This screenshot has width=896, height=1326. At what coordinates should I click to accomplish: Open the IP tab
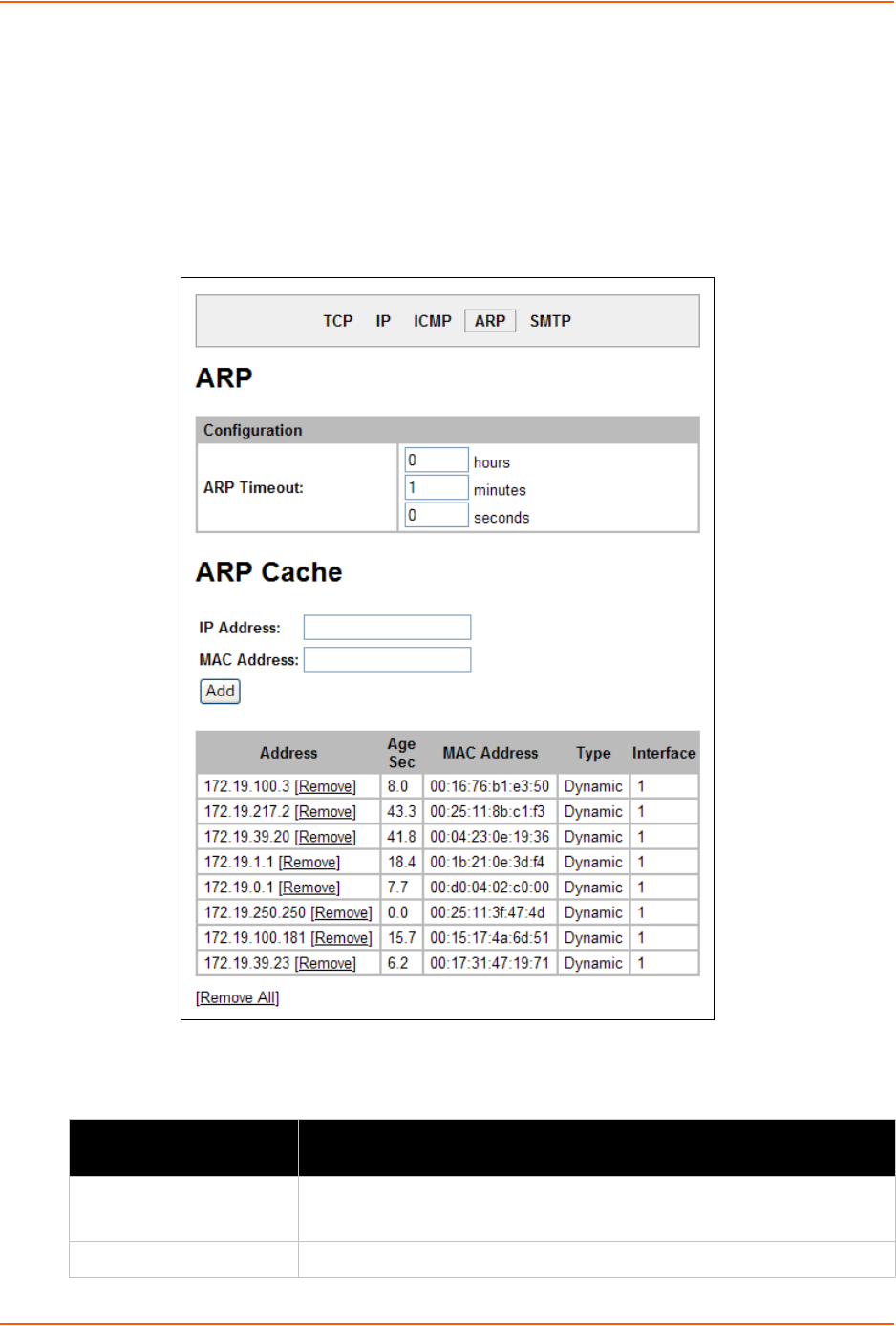[x=383, y=321]
